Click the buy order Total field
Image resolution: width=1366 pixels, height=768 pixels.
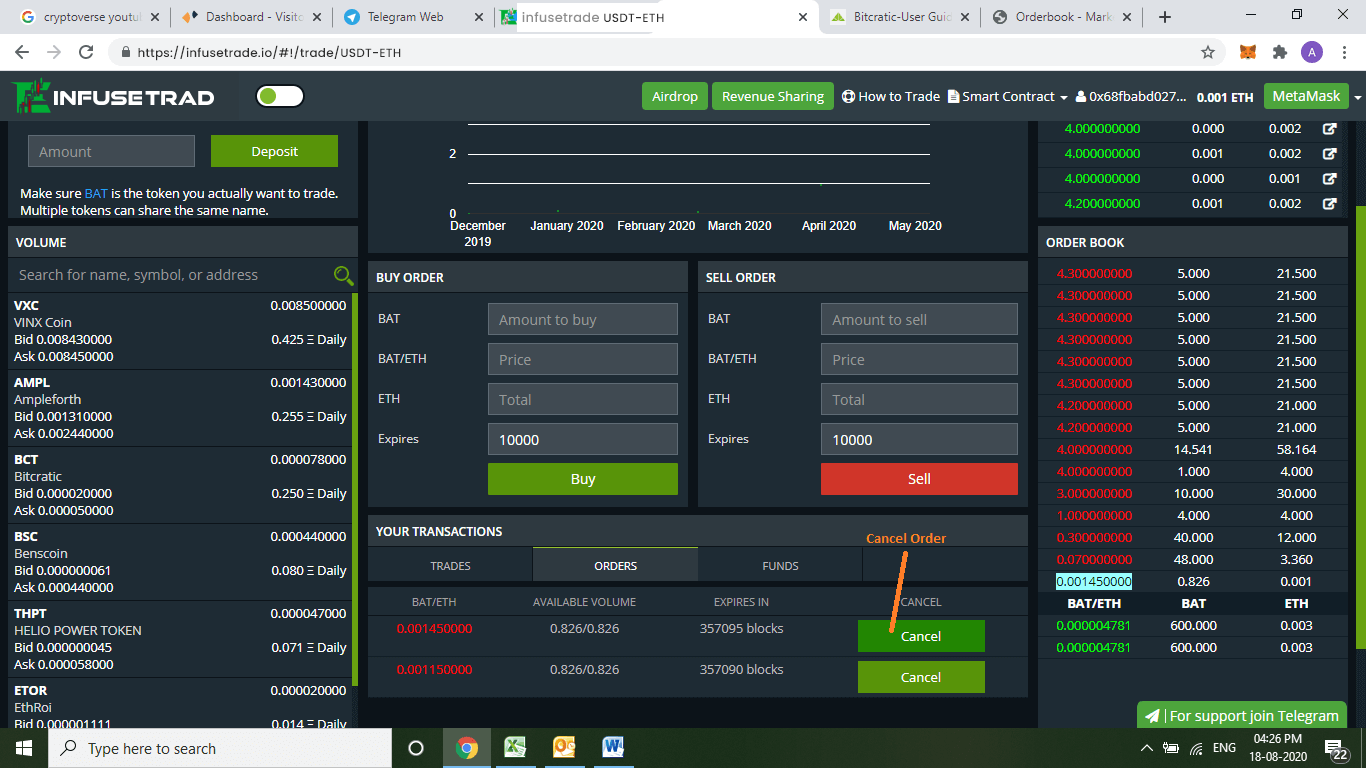pyautogui.click(x=583, y=399)
